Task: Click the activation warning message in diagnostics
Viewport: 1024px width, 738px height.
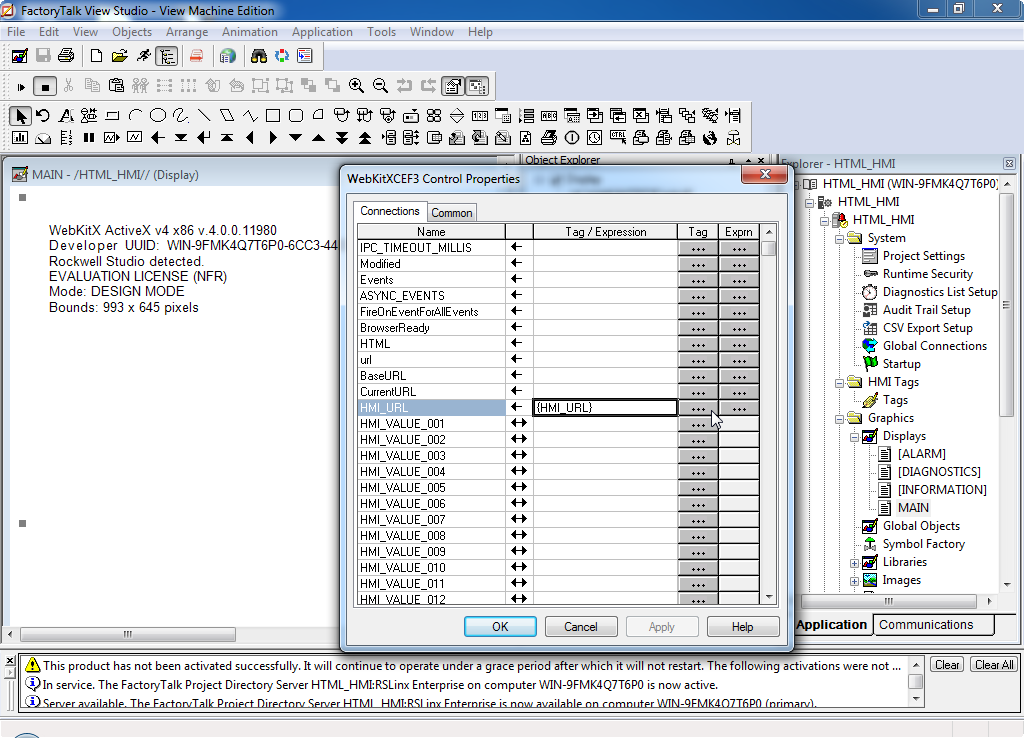Action: [472, 666]
